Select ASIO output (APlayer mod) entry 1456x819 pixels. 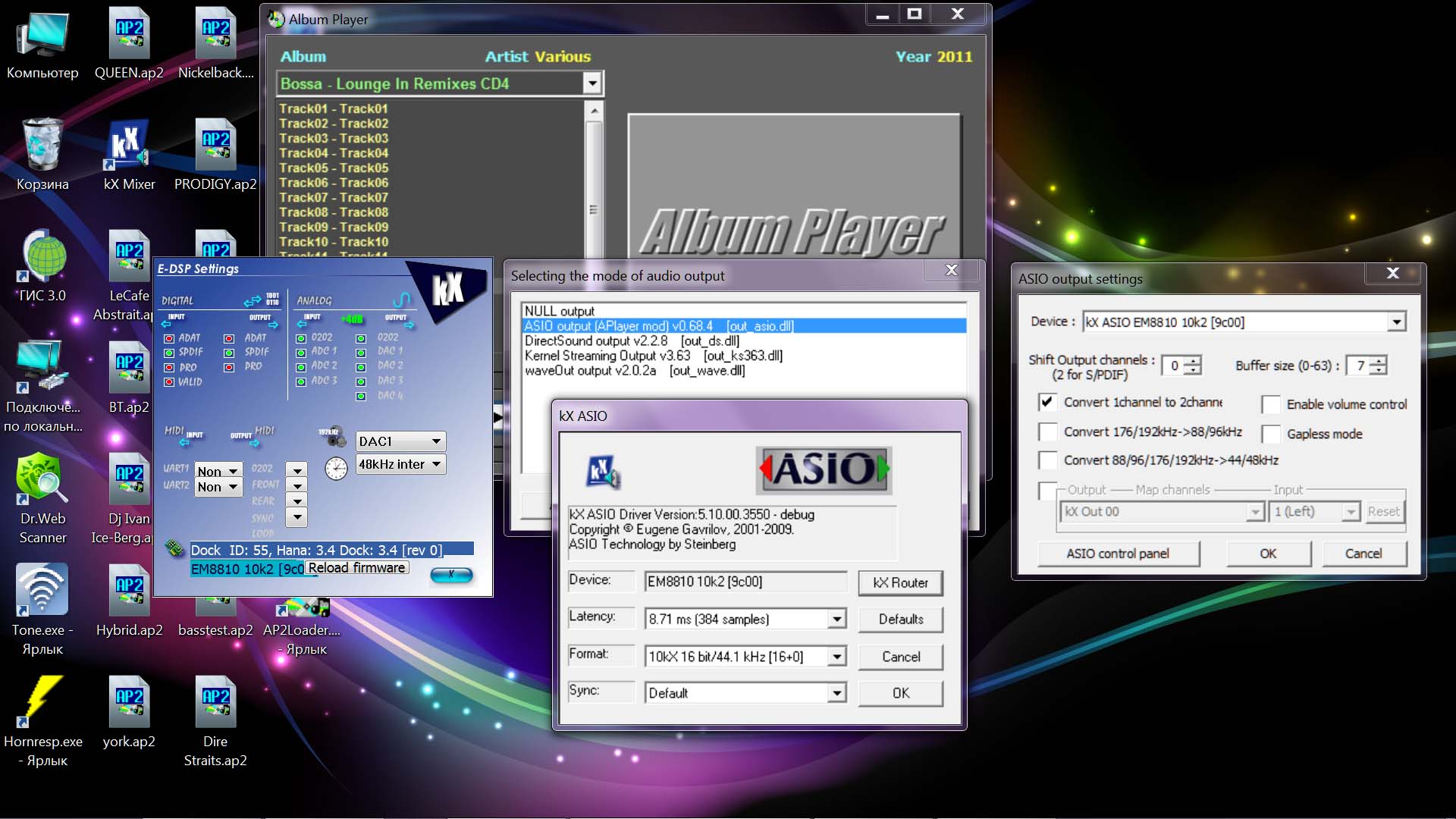(744, 326)
